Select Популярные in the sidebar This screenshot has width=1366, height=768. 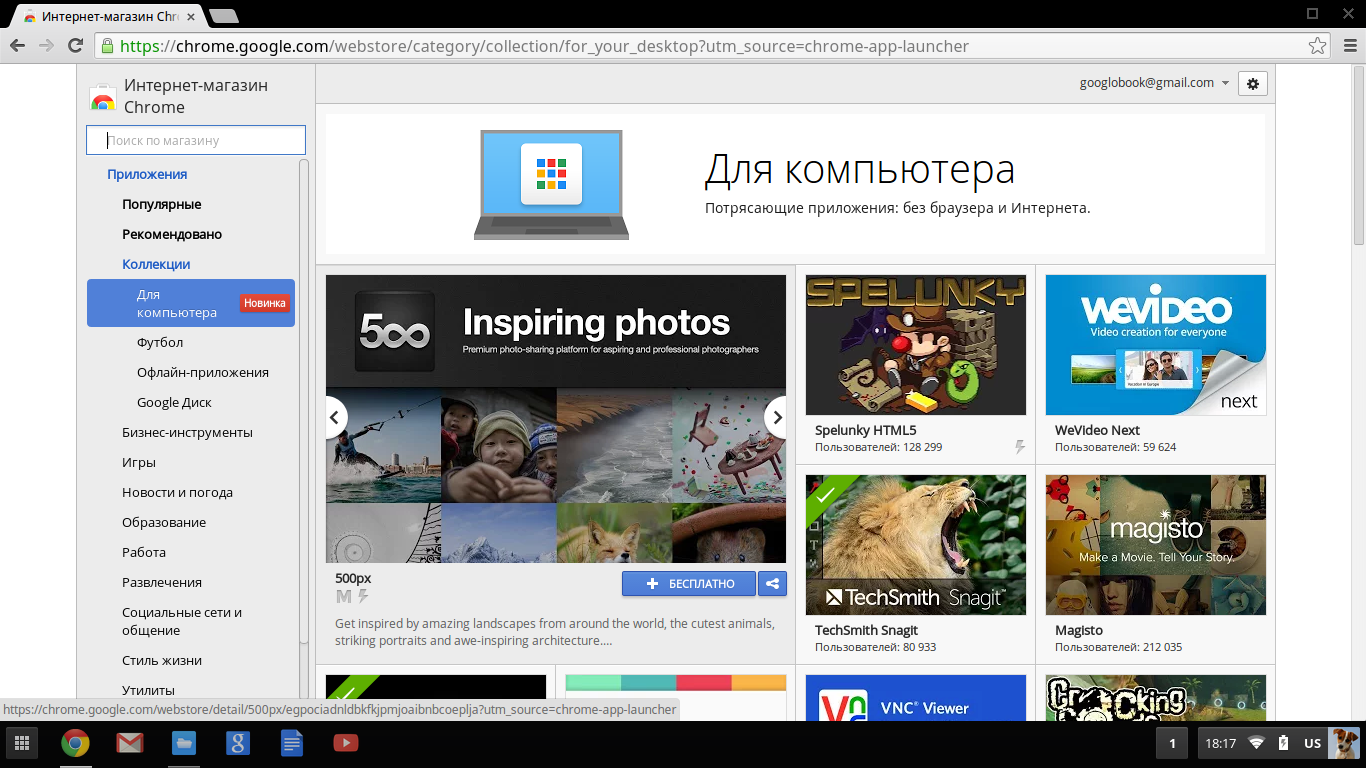[x=162, y=204]
